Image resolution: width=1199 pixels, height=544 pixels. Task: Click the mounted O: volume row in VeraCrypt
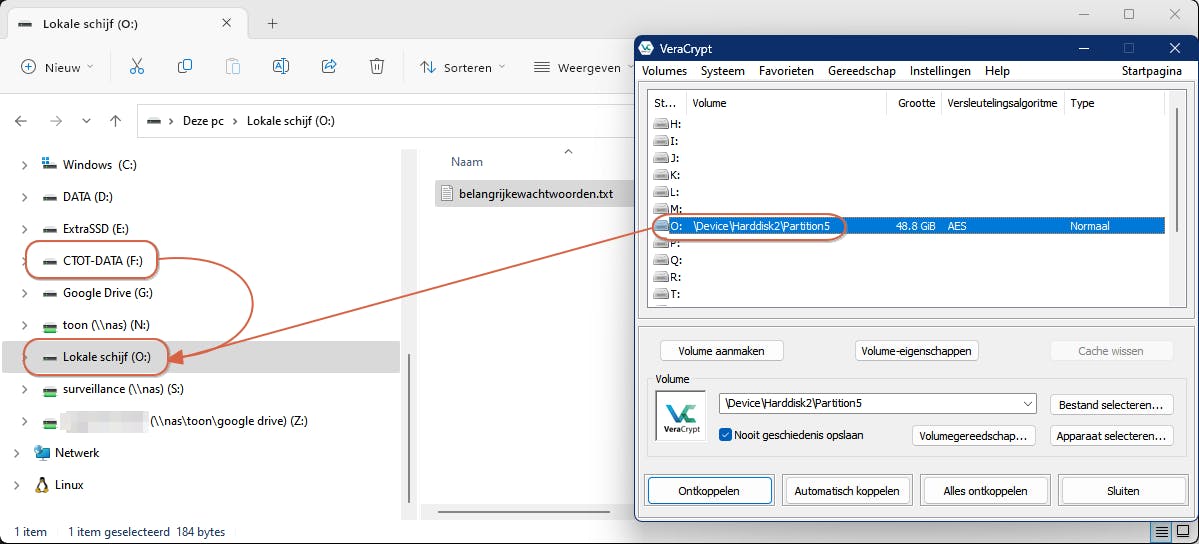coord(908,226)
